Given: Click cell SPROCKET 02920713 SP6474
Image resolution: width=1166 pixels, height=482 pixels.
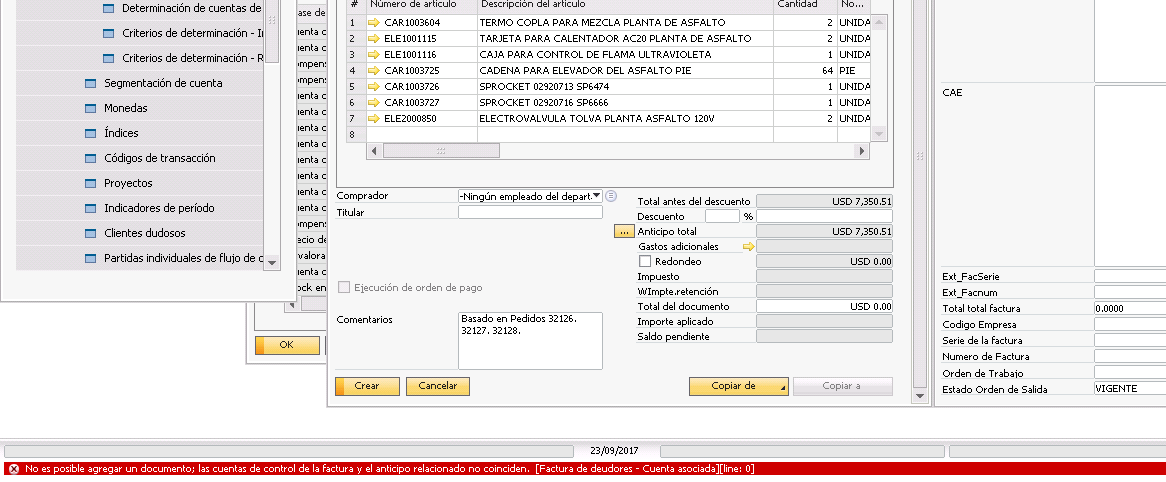Looking at the screenshot, I should coord(625,86).
